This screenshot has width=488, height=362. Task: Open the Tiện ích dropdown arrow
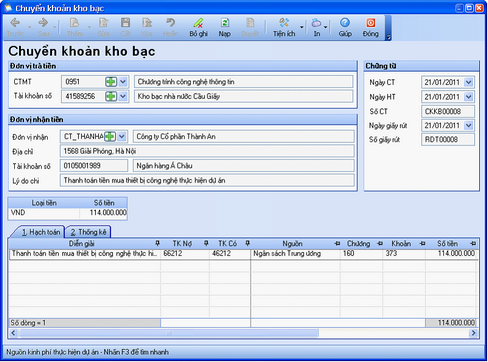tap(301, 27)
